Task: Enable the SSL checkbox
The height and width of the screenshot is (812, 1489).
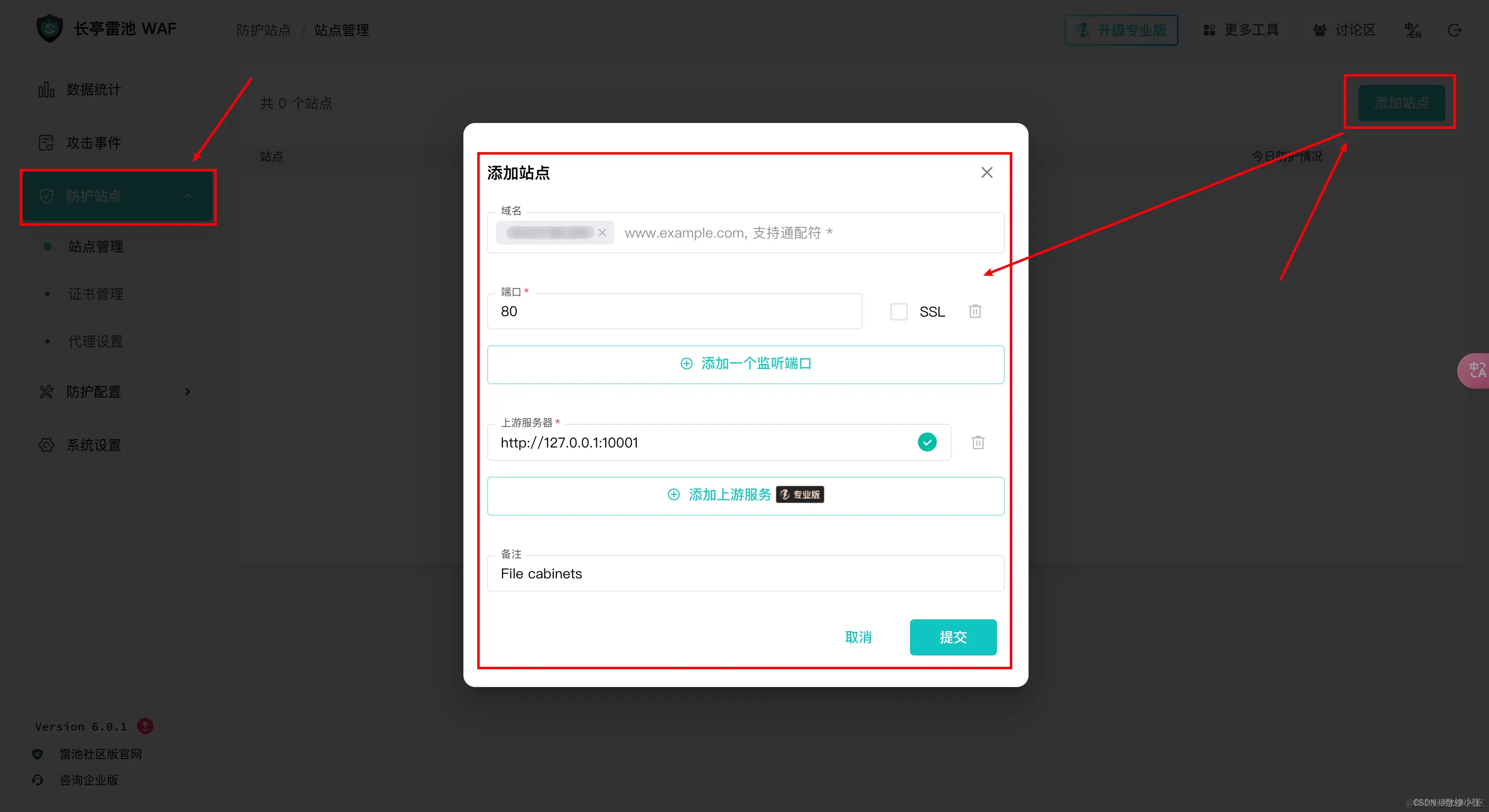Action: click(899, 311)
